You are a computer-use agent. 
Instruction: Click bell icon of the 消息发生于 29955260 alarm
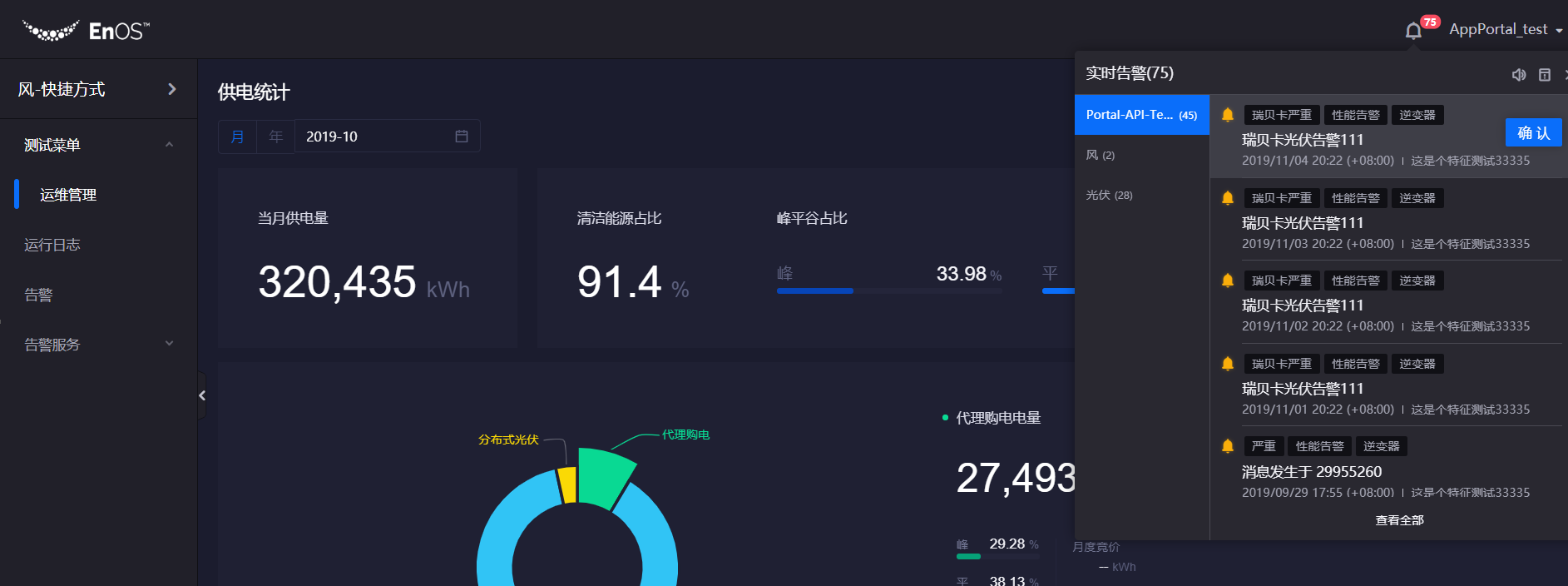[x=1227, y=446]
